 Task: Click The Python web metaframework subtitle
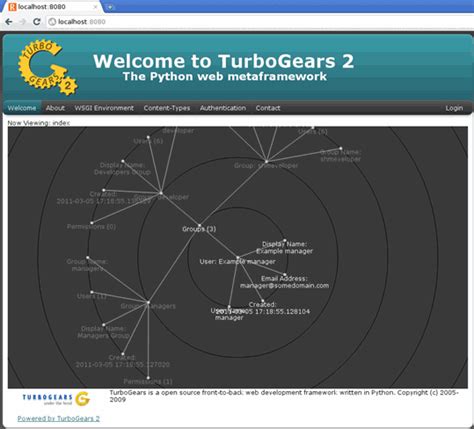pyautogui.click(x=225, y=76)
